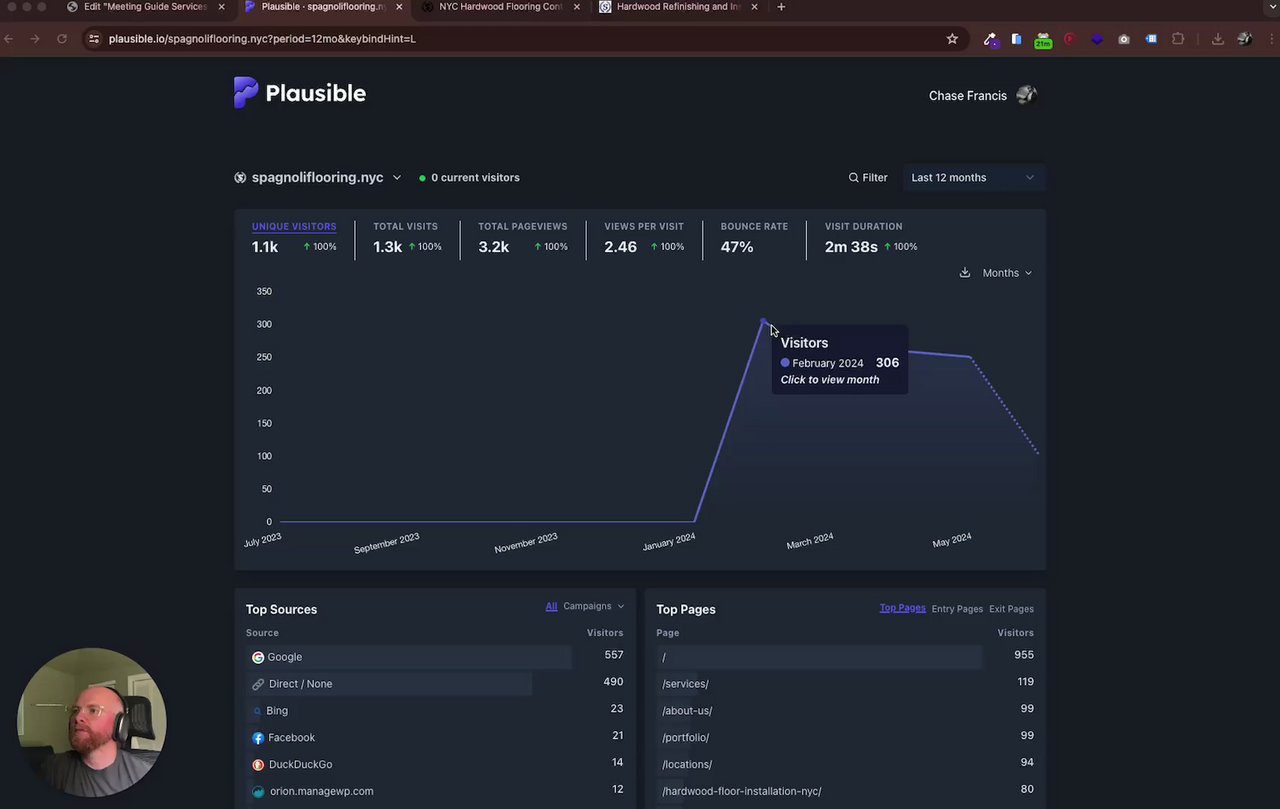Open a new browser tab
1280x809 pixels.
point(781,7)
